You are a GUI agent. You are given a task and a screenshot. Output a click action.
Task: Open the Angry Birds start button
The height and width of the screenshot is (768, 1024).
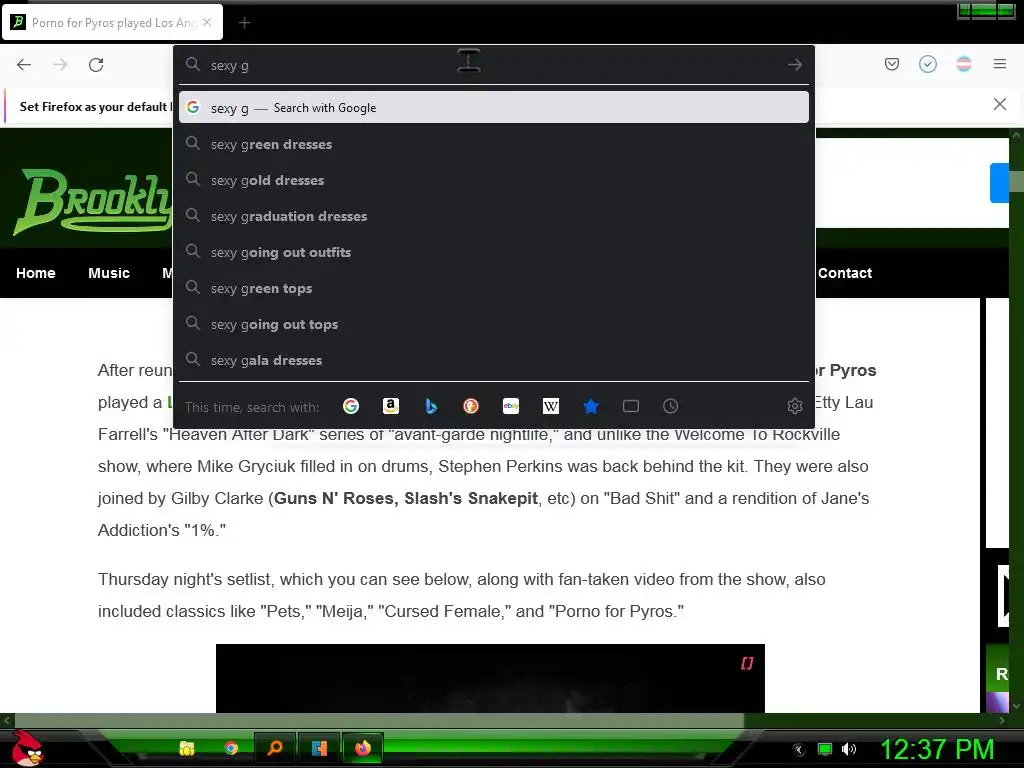[x=27, y=748]
